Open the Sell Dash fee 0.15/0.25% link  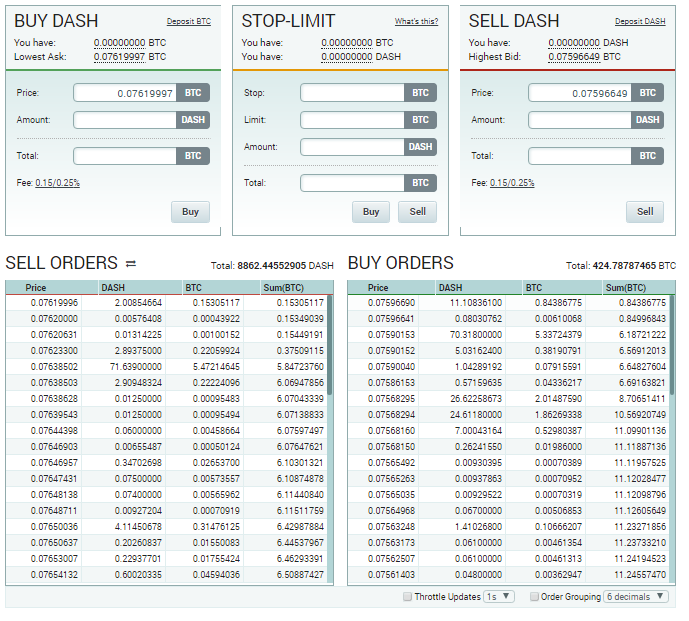pyautogui.click(x=512, y=183)
